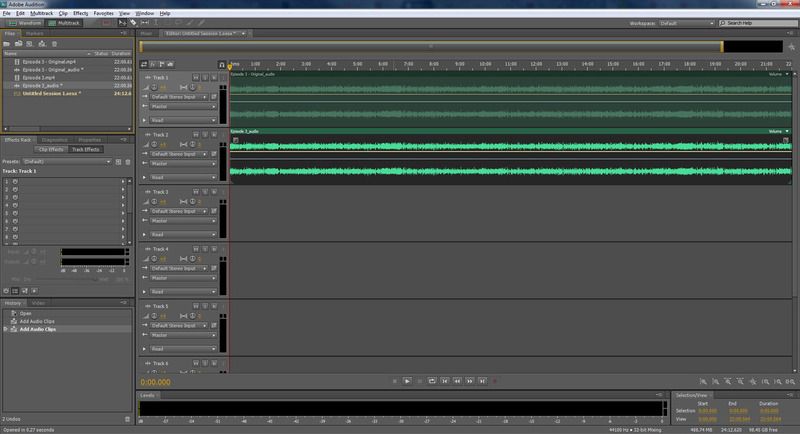
Task: Open Track 1 Read automation mode dropdown
Action: (183, 120)
